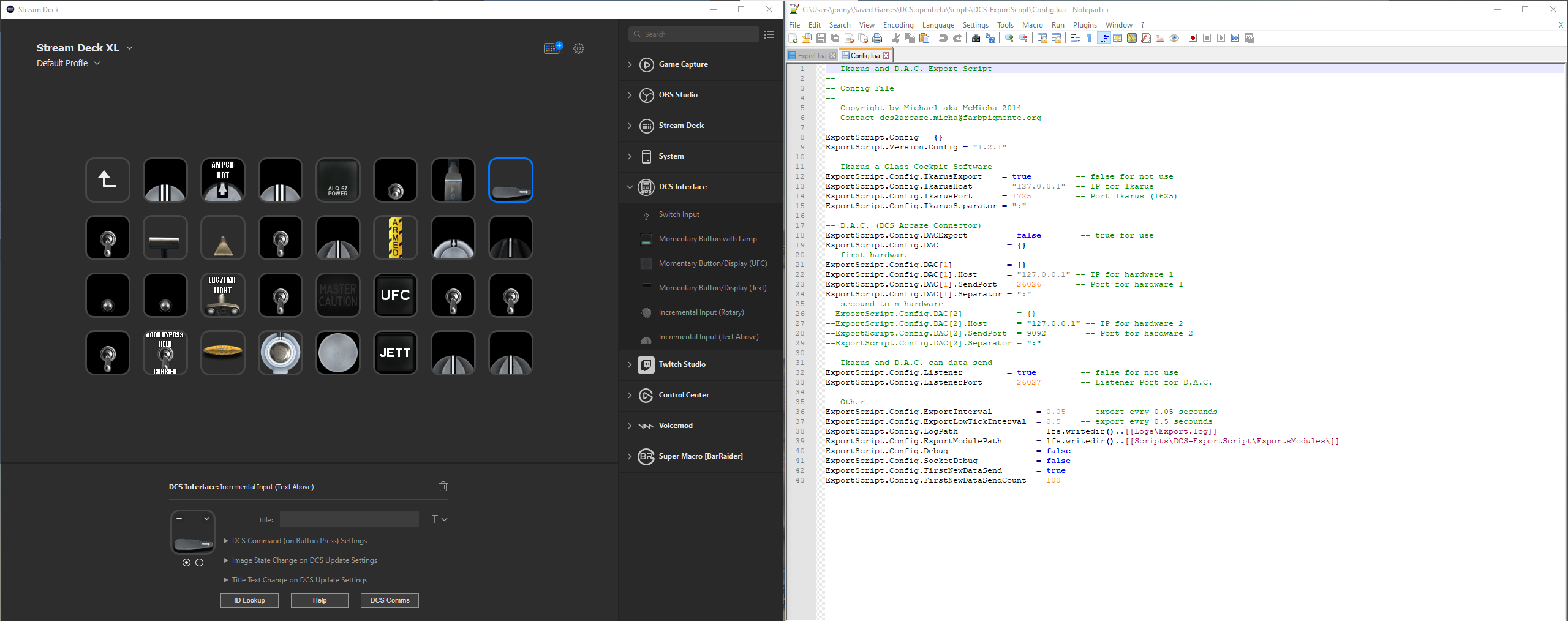Click the Paste clipboard icon in Notepad++
This screenshot has width=1568, height=621.
click(x=924, y=38)
